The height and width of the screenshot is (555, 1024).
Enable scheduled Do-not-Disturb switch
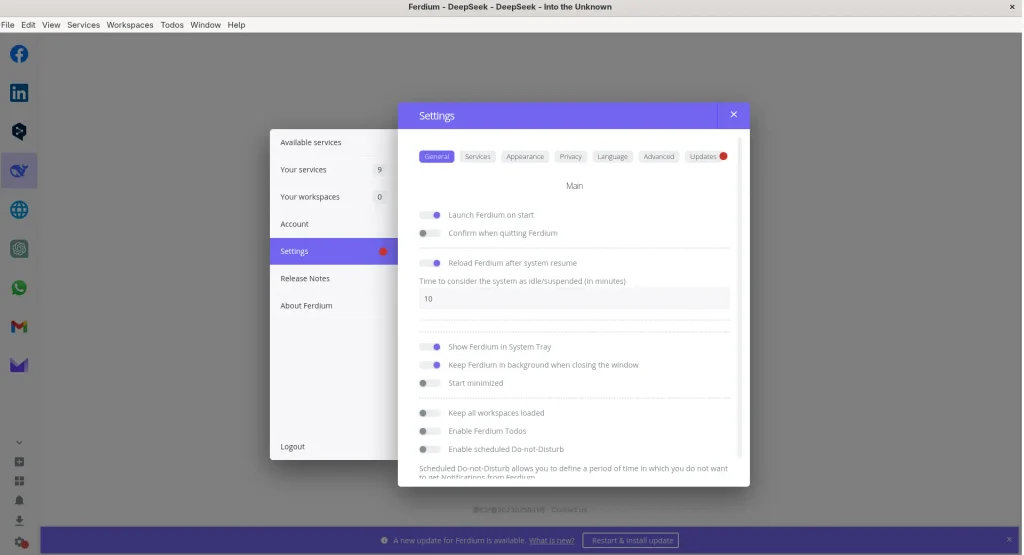click(x=430, y=449)
